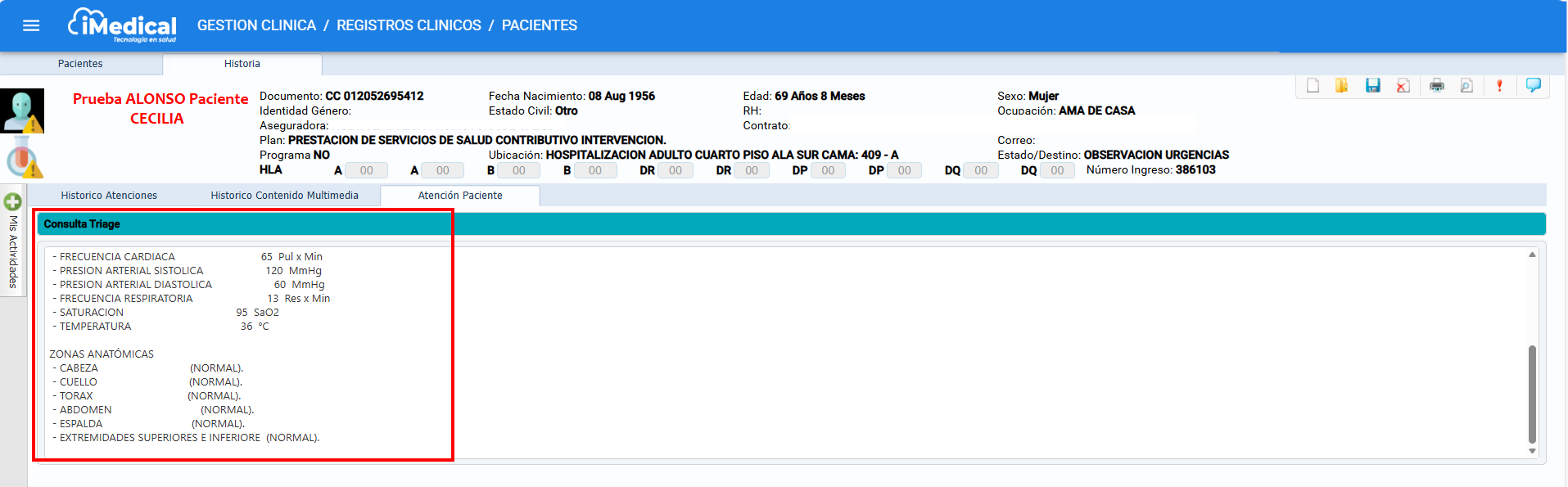Click the lab test tube alert icon

[x=22, y=158]
